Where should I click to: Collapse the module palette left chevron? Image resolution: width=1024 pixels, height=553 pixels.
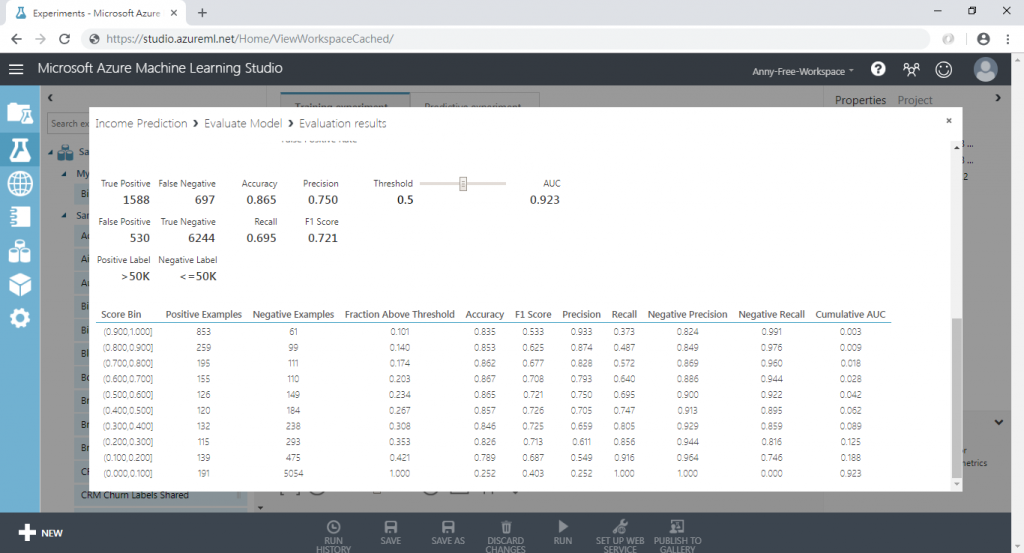click(50, 98)
